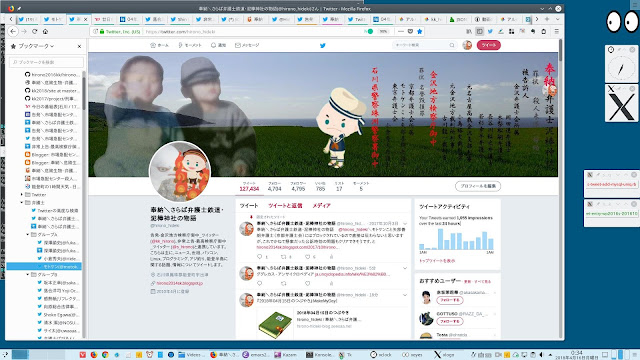Select the highlighted モトケン bookmark row

(44, 267)
